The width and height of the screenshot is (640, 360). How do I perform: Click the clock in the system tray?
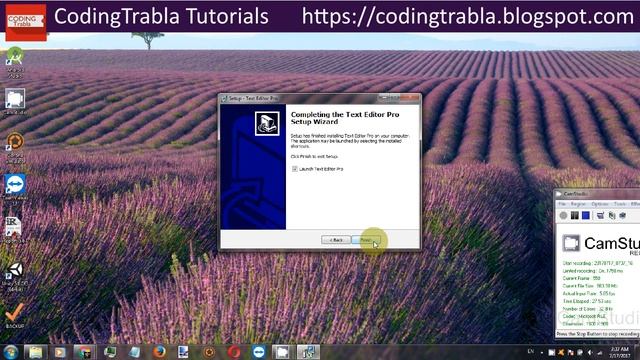coord(619,352)
